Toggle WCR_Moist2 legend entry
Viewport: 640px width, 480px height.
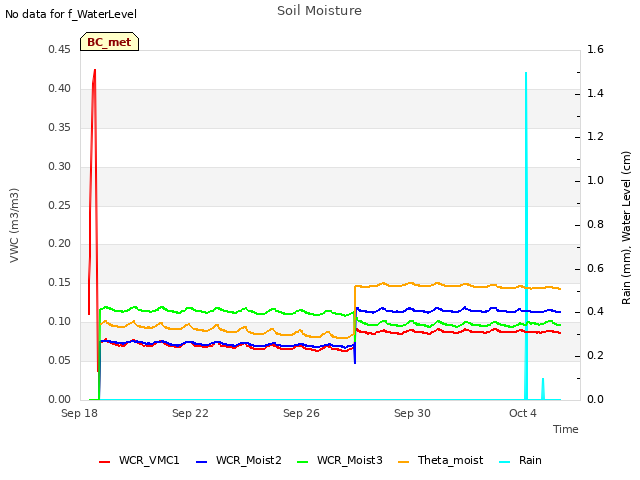[239, 460]
